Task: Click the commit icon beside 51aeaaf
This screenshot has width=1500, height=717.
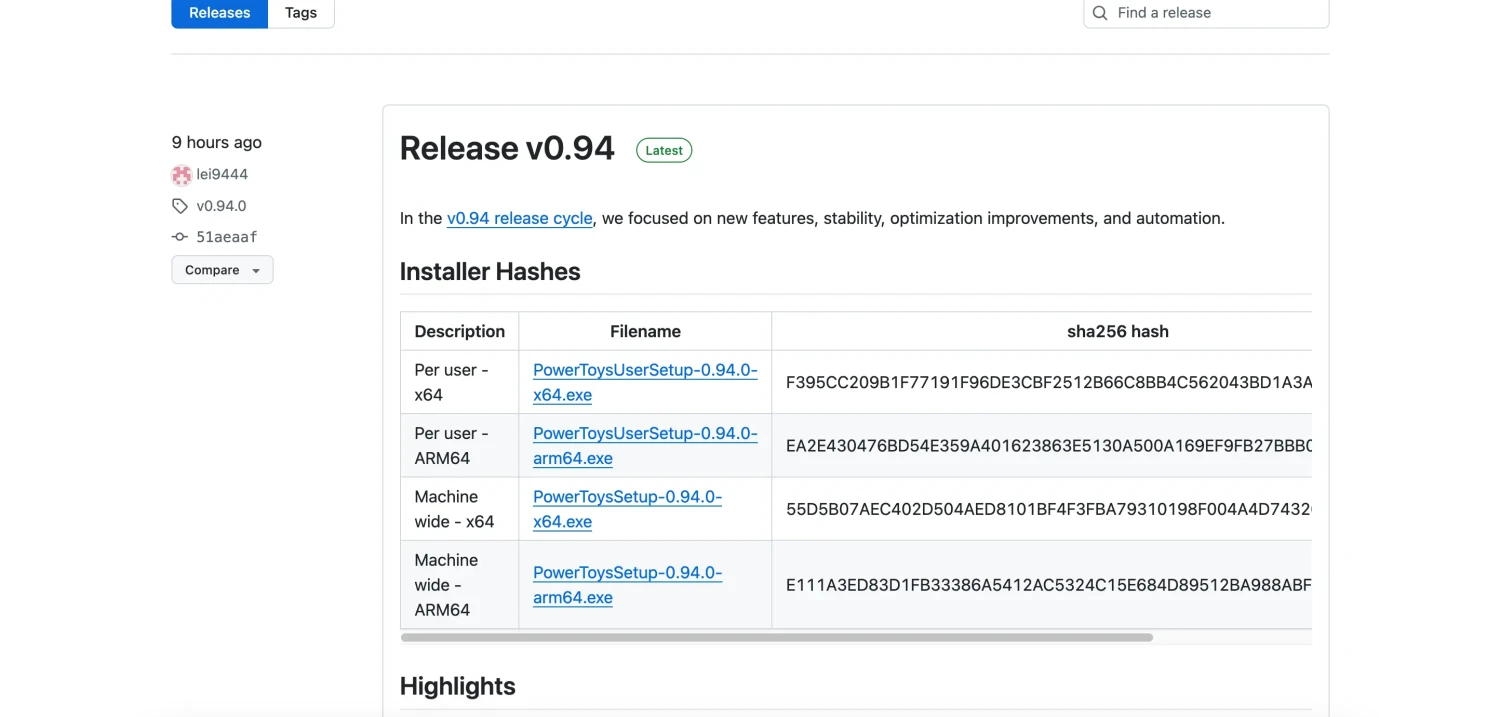Action: [x=180, y=237]
